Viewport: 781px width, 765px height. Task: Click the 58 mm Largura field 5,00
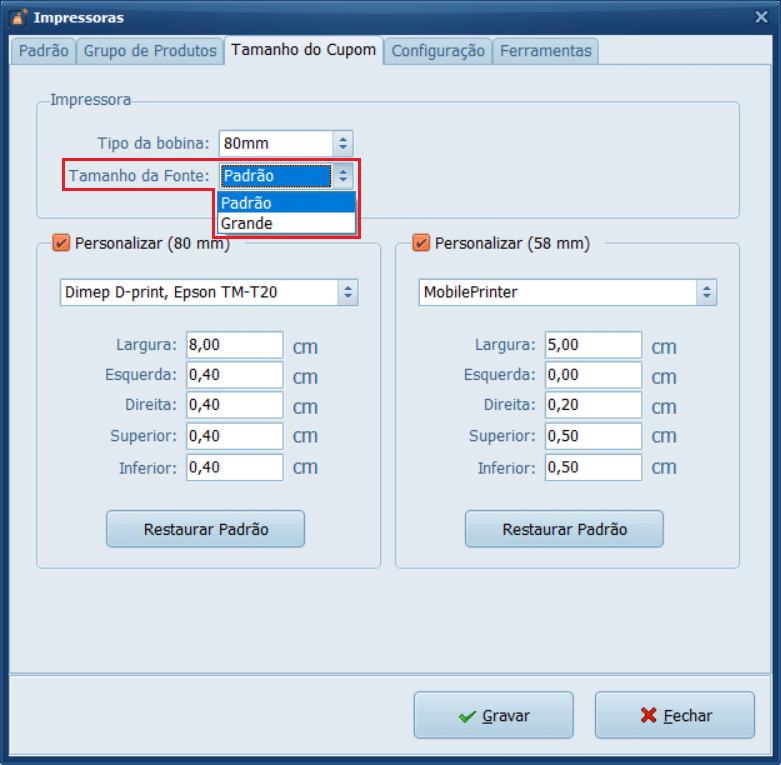(x=593, y=345)
